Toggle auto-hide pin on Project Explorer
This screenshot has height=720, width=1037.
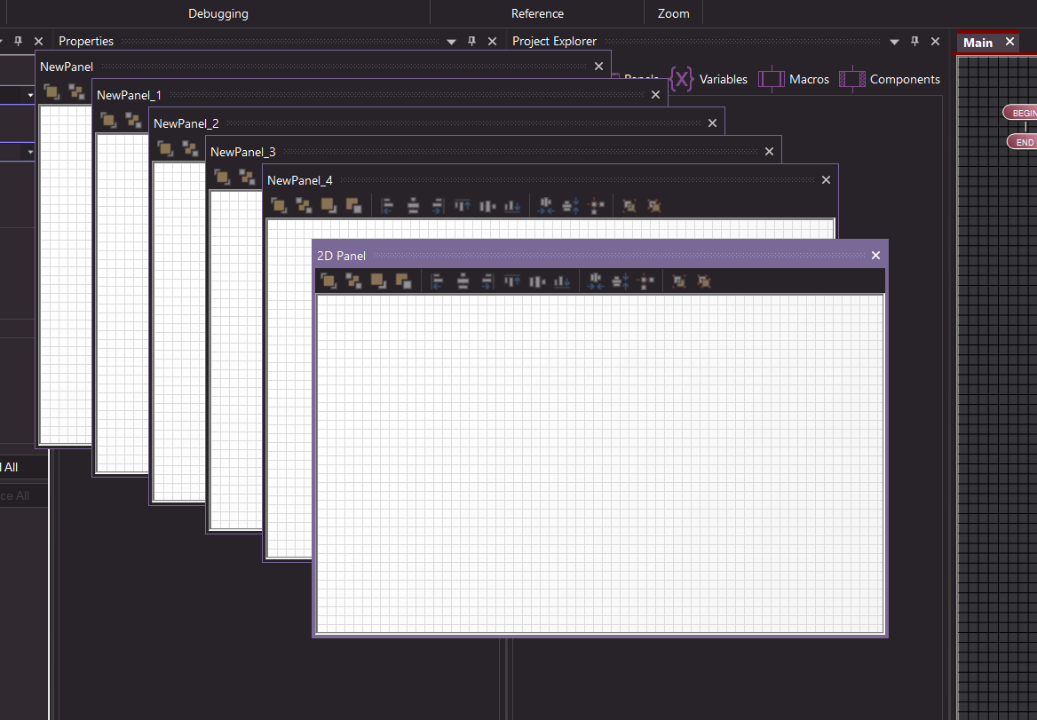point(915,41)
